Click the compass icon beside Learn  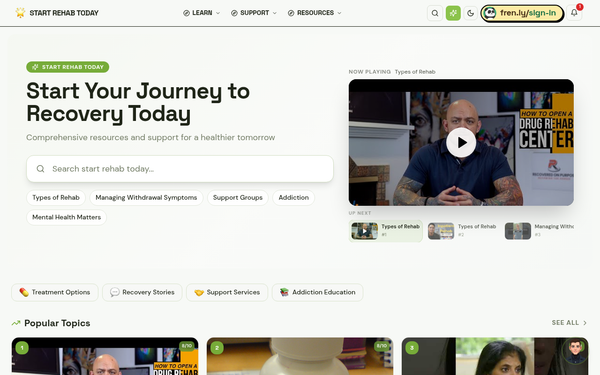coord(186,13)
